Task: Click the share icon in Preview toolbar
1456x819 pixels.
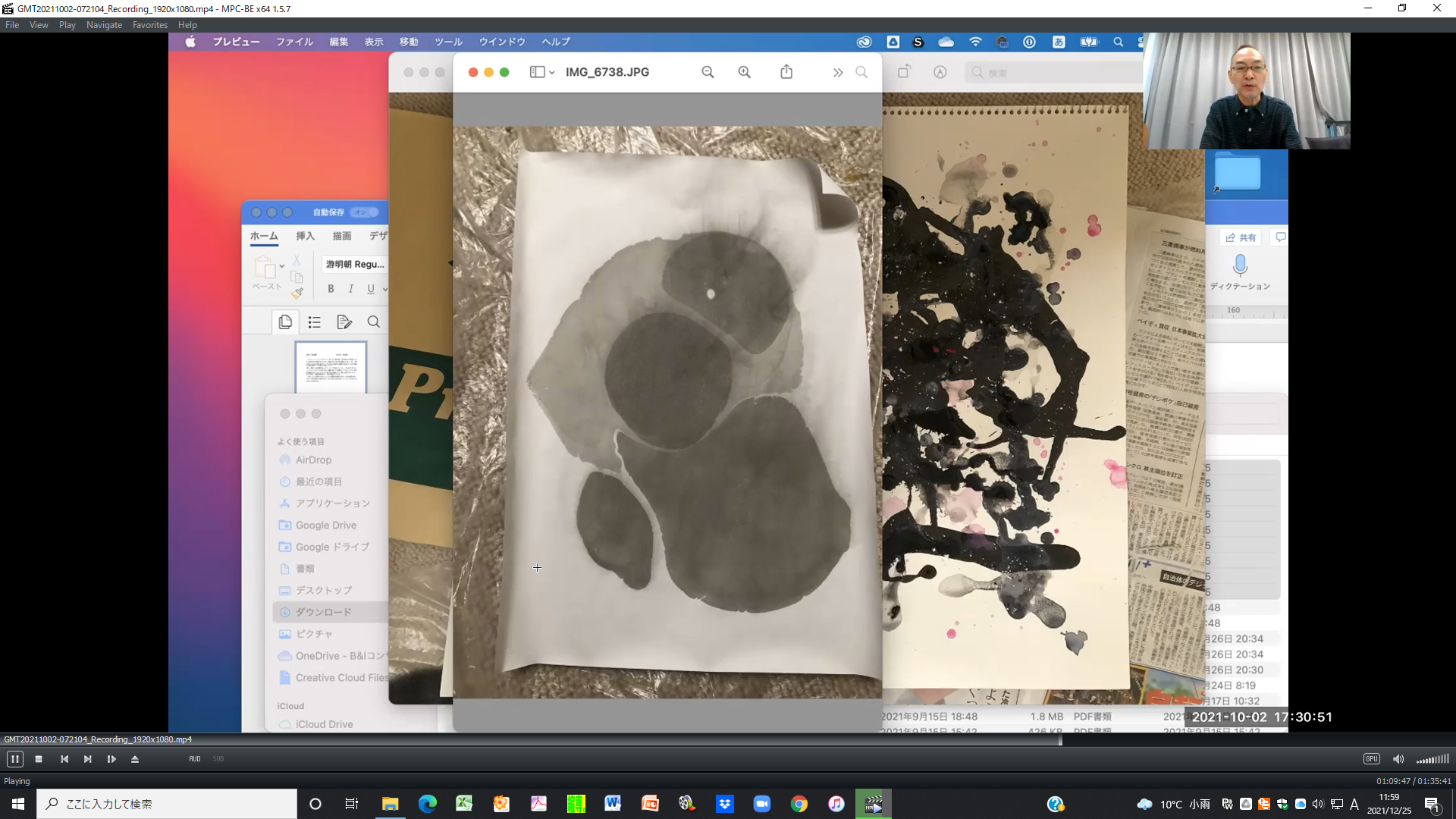Action: point(786,72)
